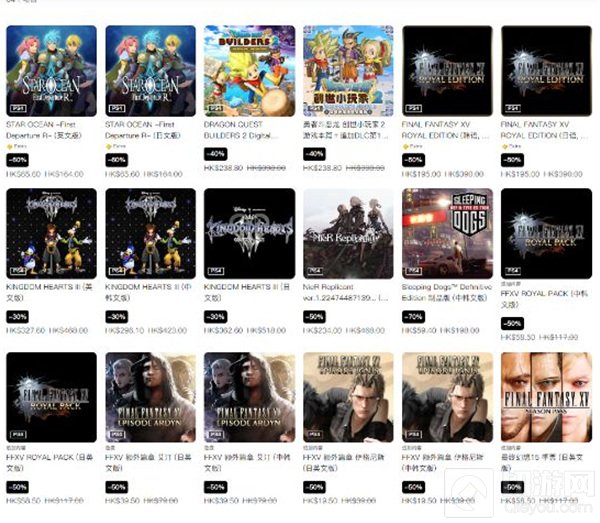This screenshot has width=600, height=523.
Task: Open first FFXV Episode Ardyn cover image
Action: click(150, 397)
